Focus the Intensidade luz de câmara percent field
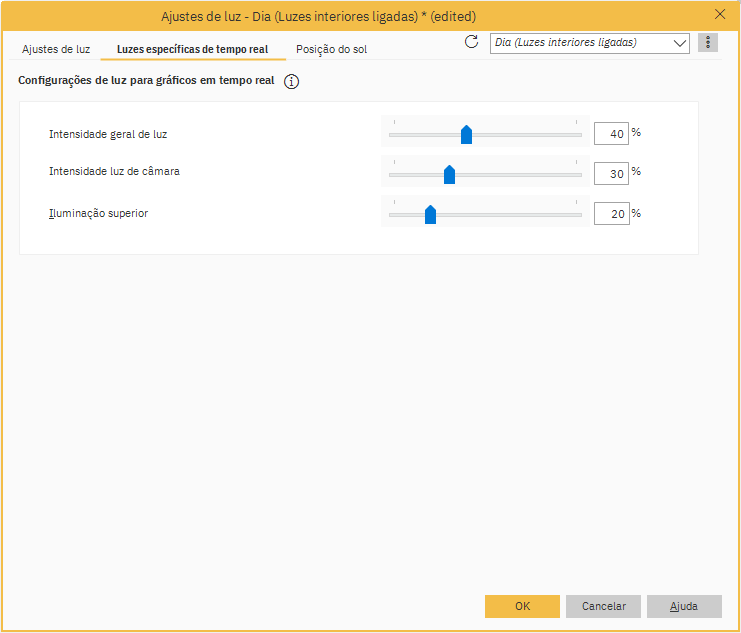Viewport: 741px width, 633px height. pyautogui.click(x=611, y=174)
